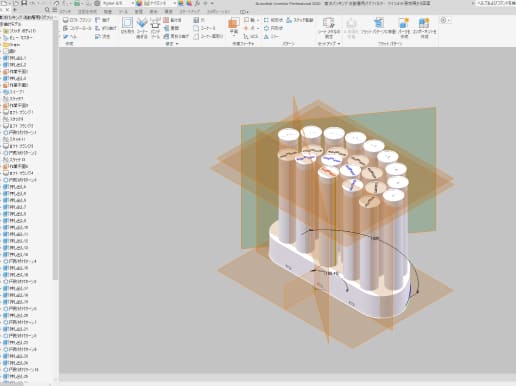Select the Circular Pattern (円形状) tool
516x386 pixels.
coord(273,28)
